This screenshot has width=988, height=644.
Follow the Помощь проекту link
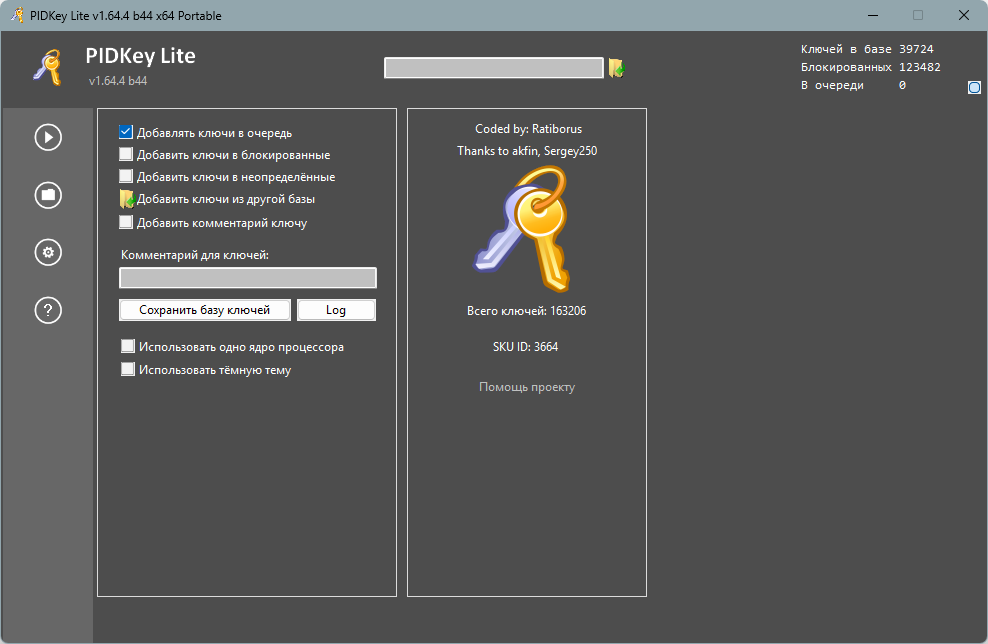[x=527, y=387]
